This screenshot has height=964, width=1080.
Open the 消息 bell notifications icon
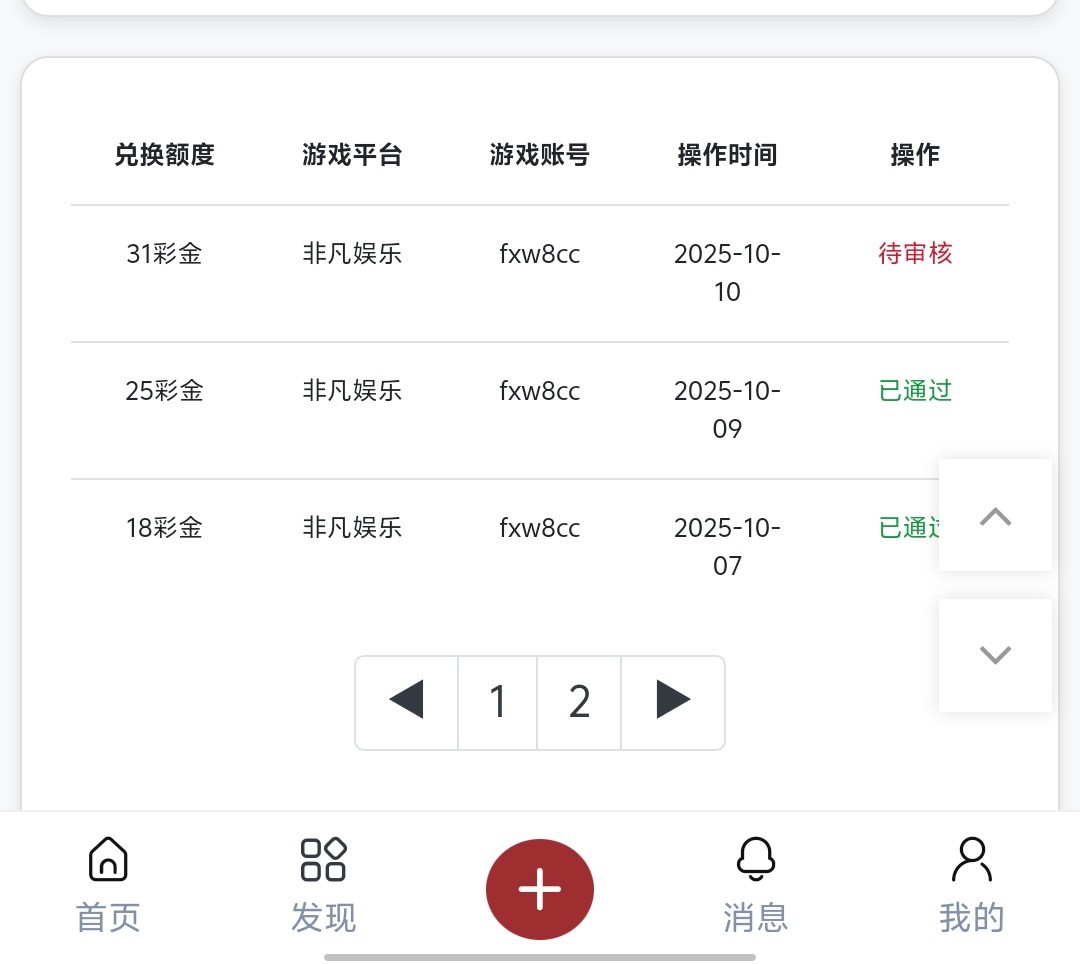point(755,860)
